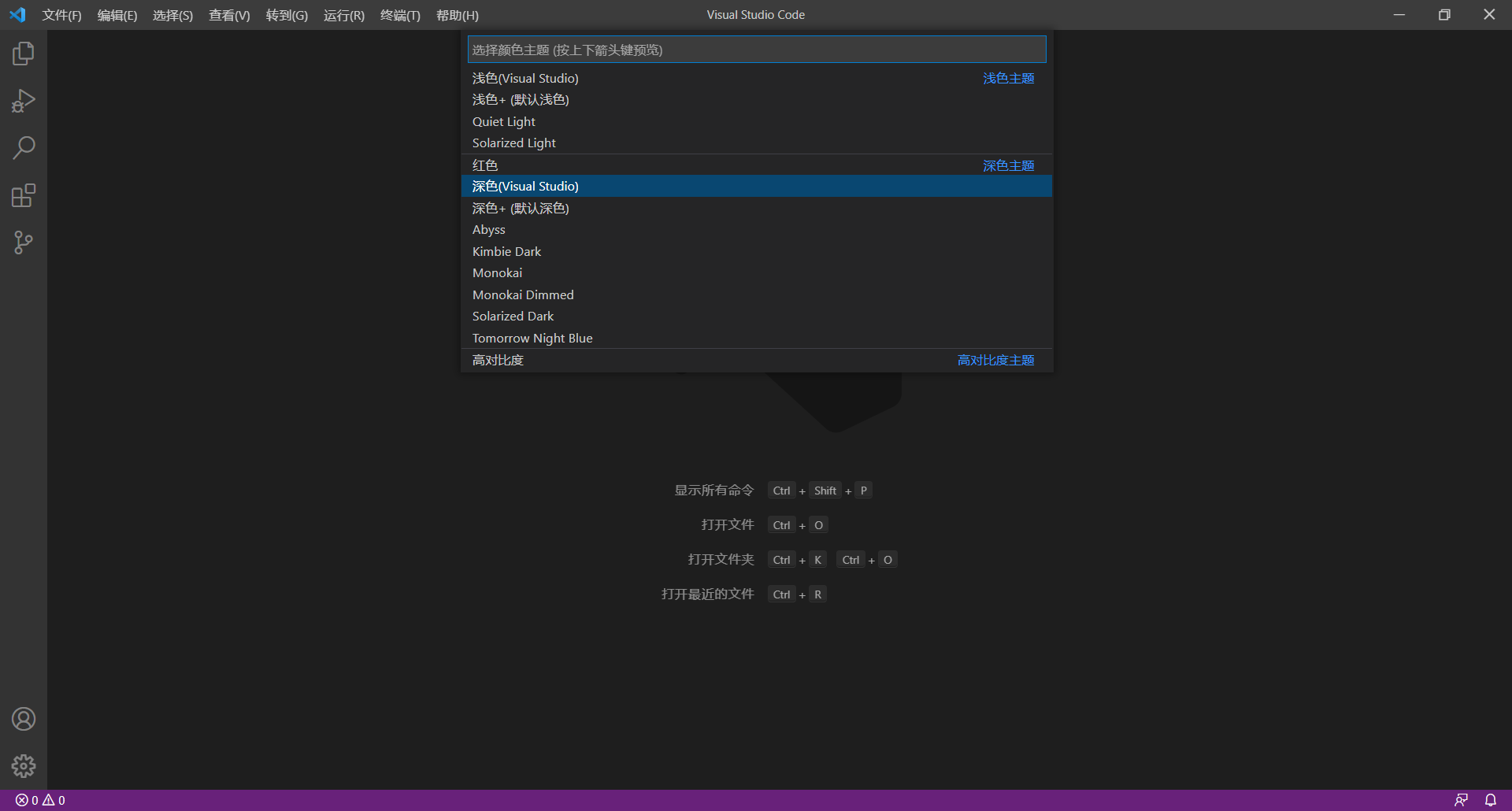Open the 查看(V) menu
This screenshot has width=1512, height=811.
click(229, 15)
